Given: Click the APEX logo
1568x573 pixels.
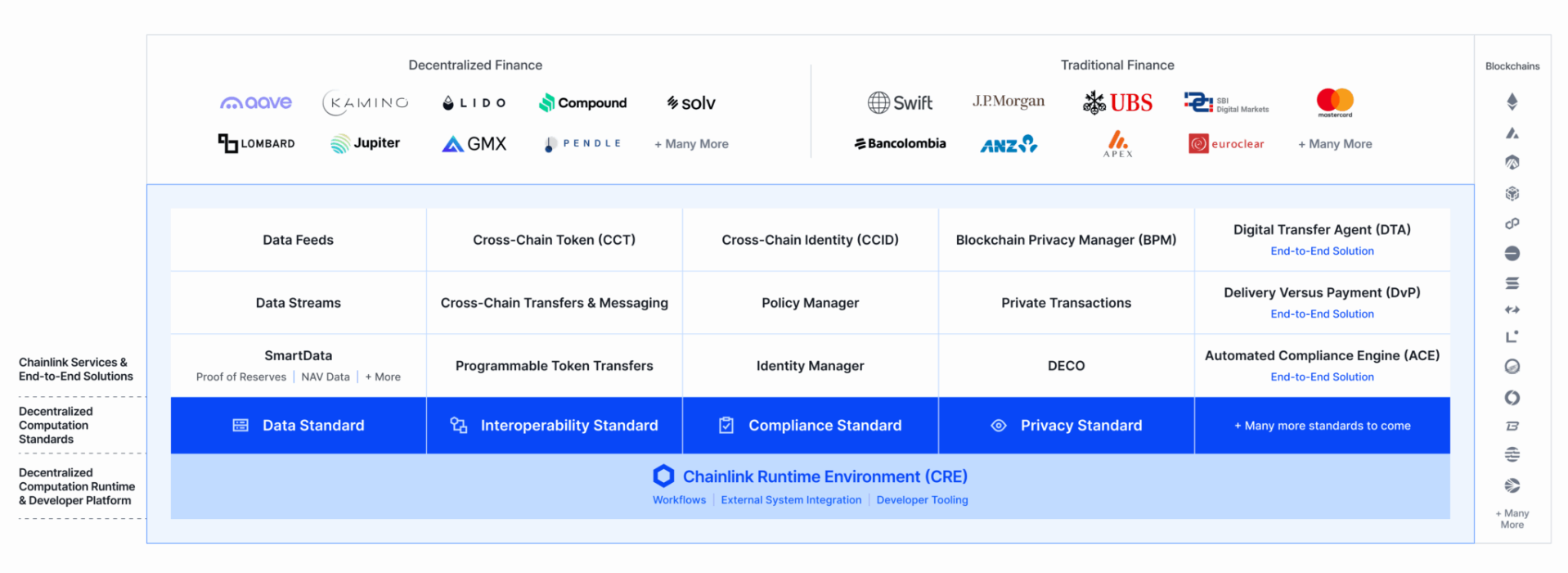Looking at the screenshot, I should (1117, 143).
